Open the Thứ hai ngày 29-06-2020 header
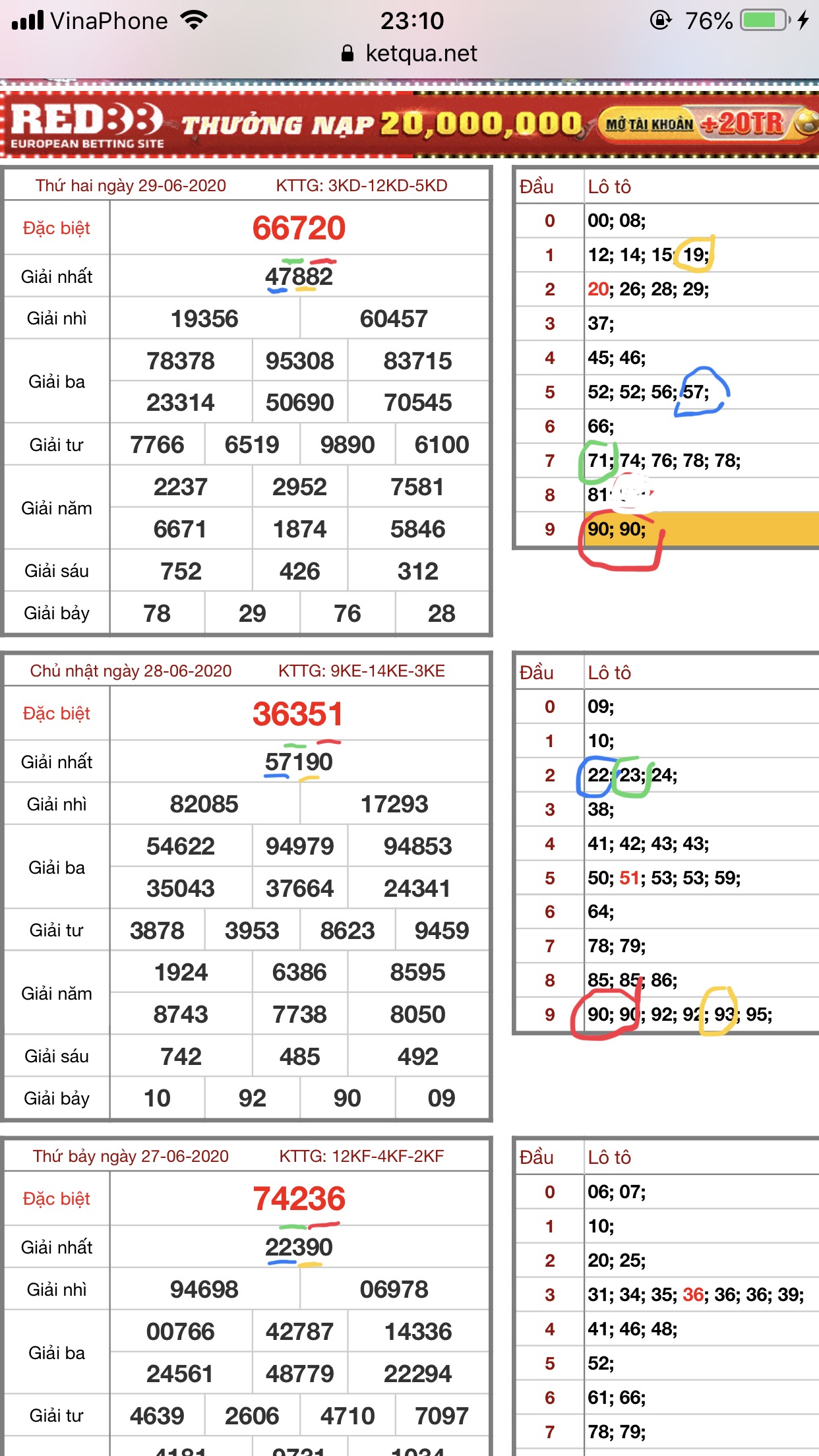The image size is (819, 1456). click(x=131, y=186)
